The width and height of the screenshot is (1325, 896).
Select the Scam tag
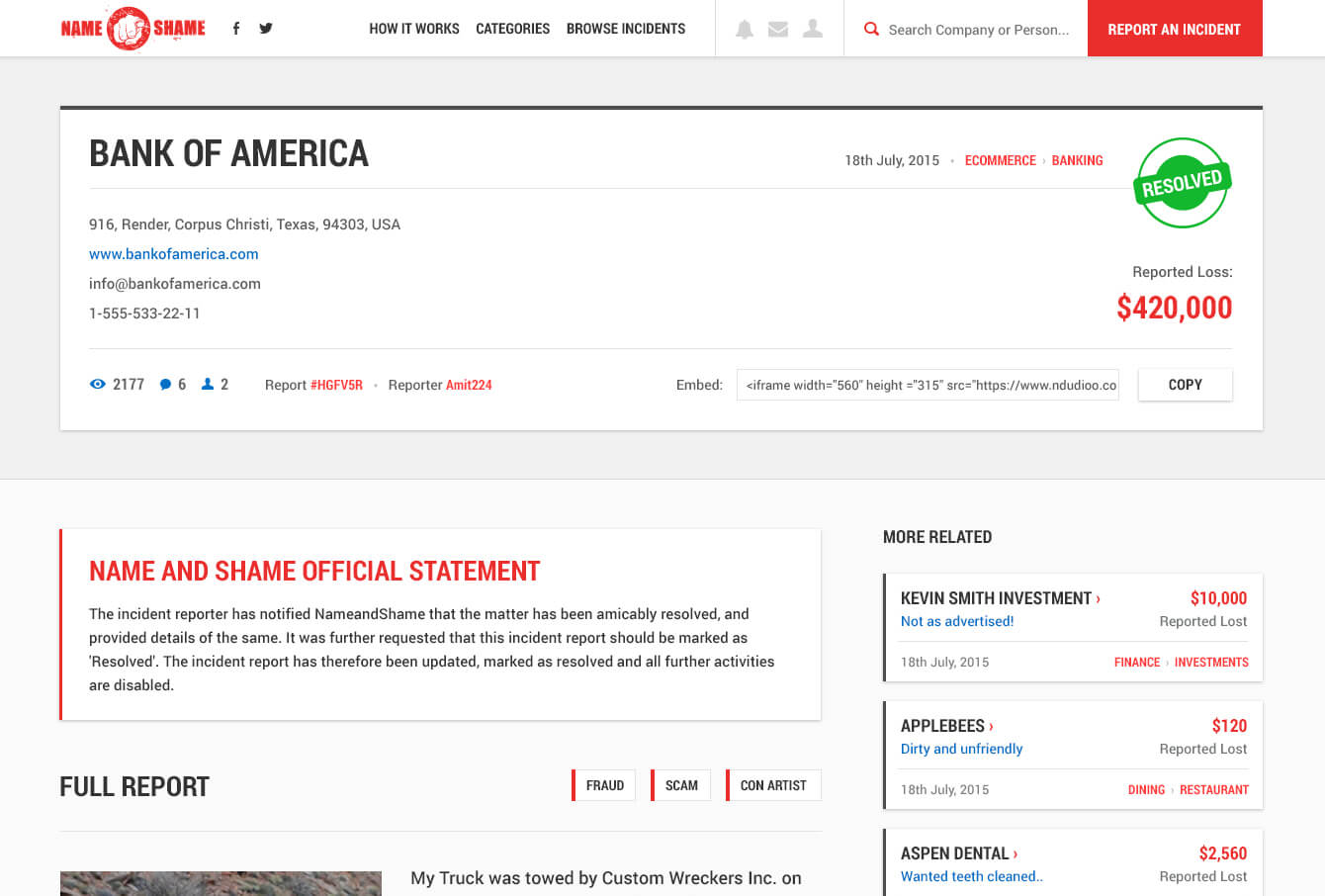680,785
